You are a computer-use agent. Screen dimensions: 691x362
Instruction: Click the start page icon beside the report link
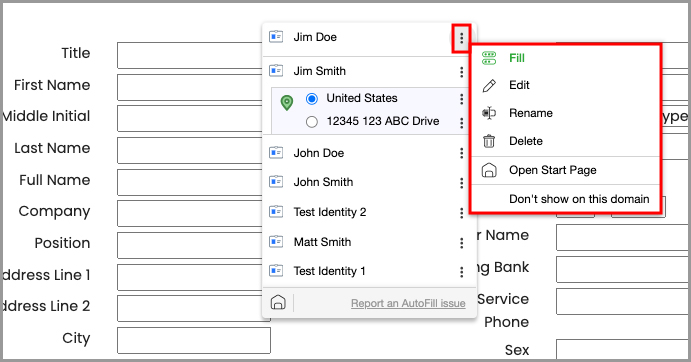pyautogui.click(x=278, y=302)
